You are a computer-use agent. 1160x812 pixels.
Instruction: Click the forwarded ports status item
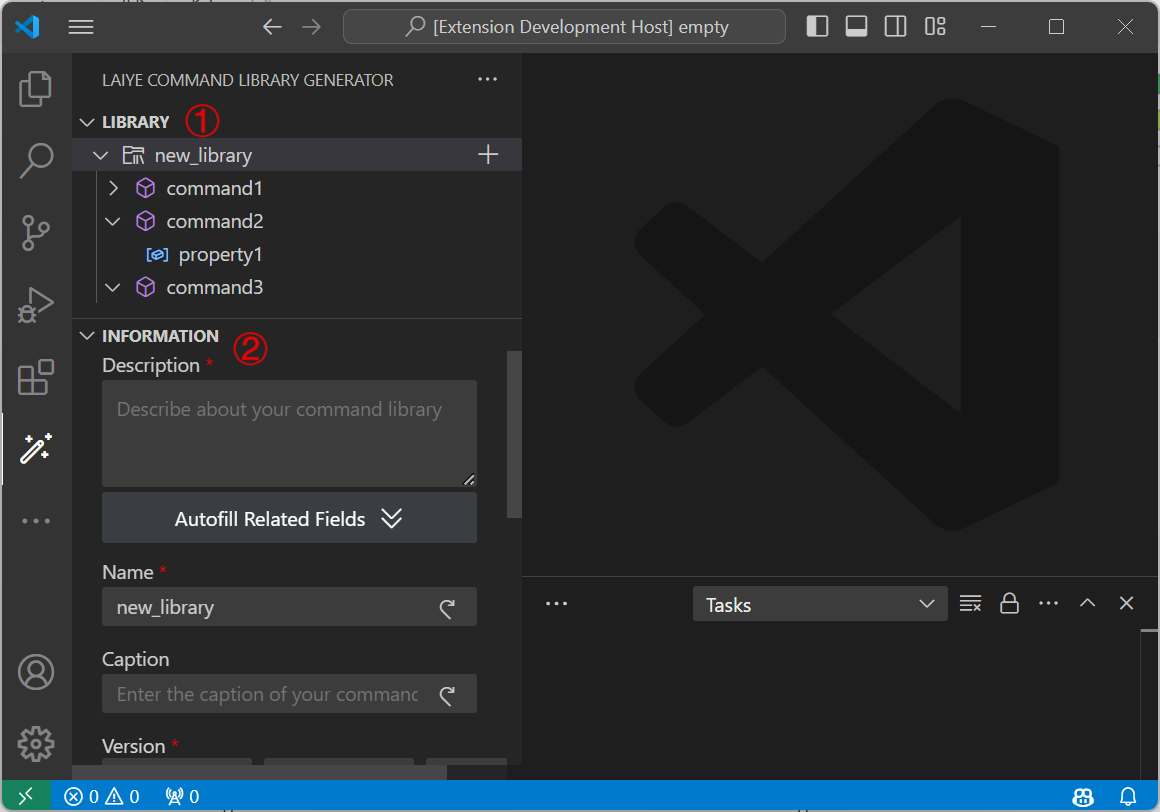click(x=182, y=796)
